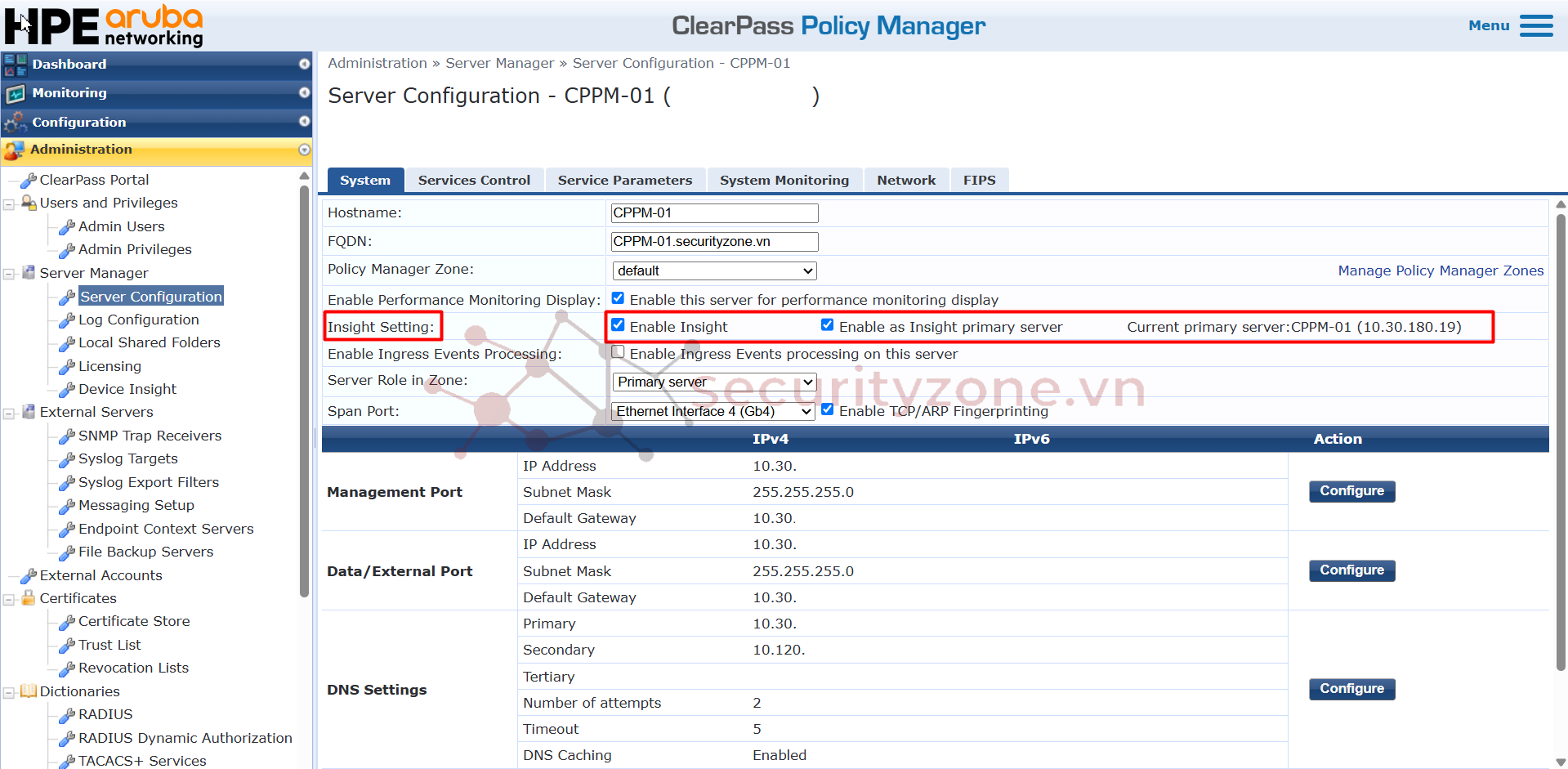The image size is (1568, 769).
Task: Configure the DNS Settings
Action: (1351, 689)
